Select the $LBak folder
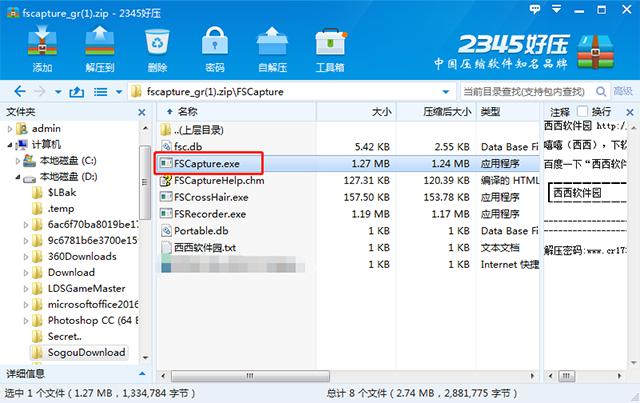 (62, 193)
